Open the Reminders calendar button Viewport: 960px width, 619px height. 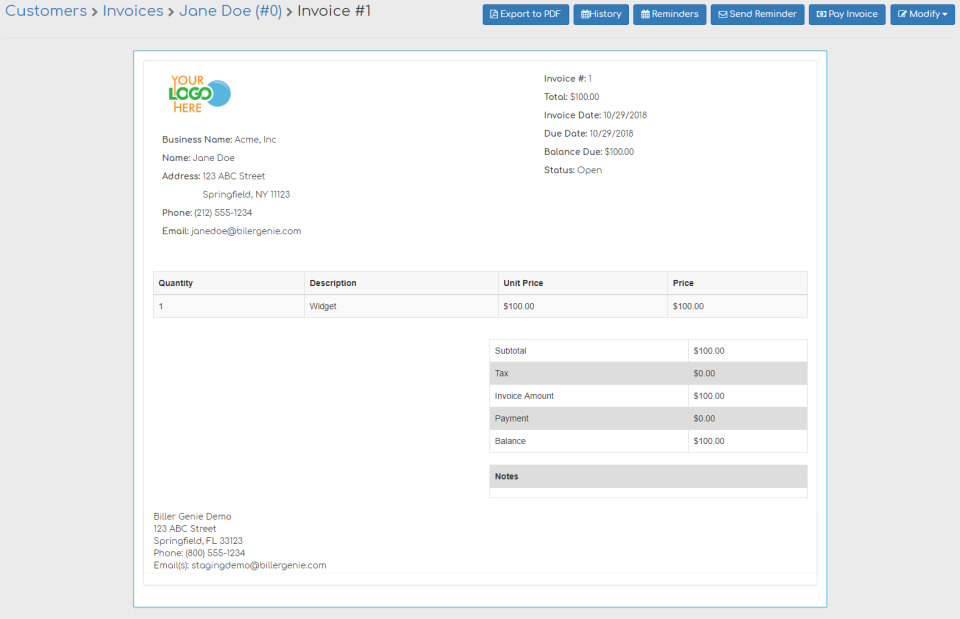(669, 15)
